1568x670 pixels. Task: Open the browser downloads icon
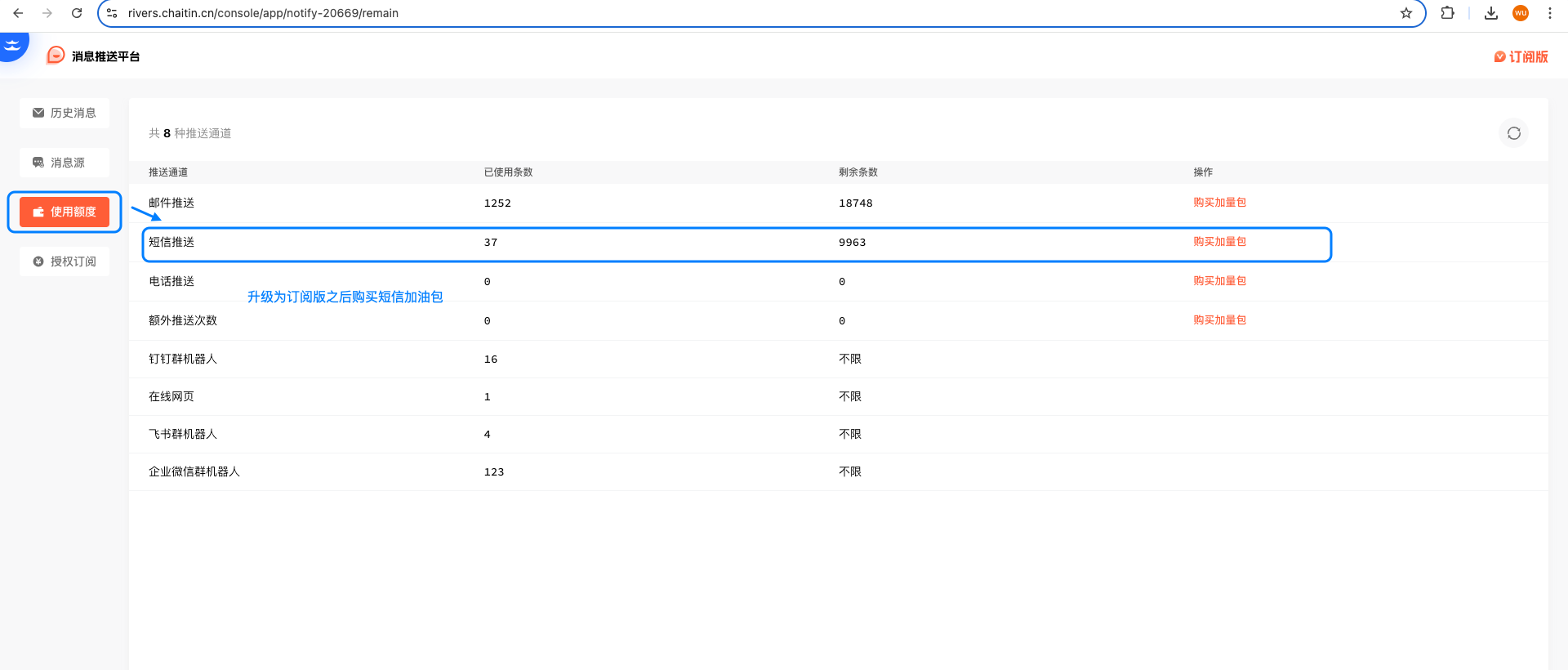click(x=1490, y=13)
